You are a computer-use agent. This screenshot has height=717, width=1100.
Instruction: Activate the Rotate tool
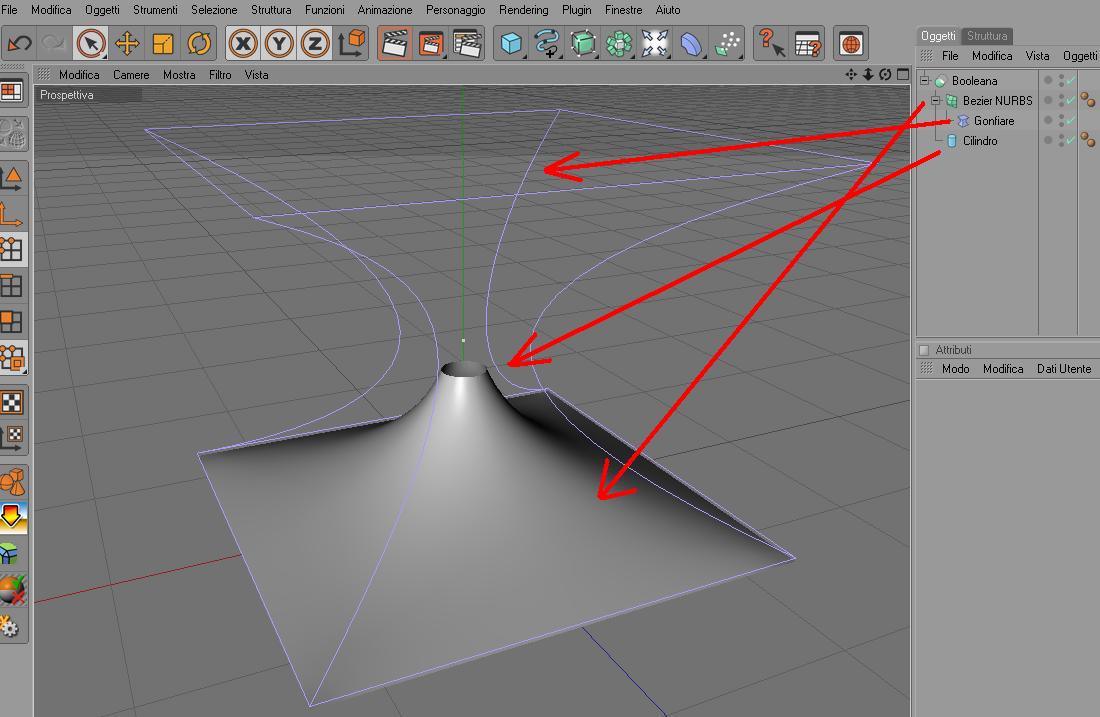(199, 43)
